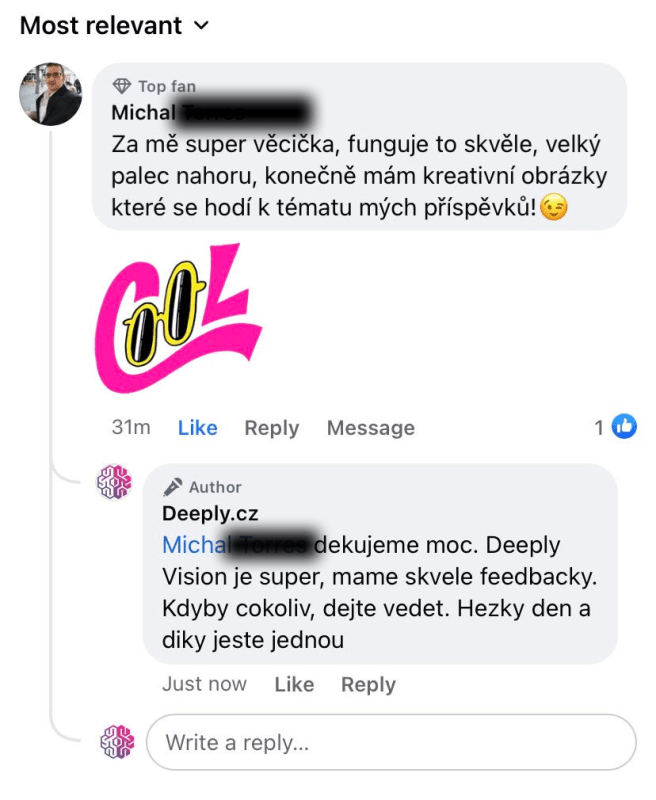Open the reaction count of 1
The height and width of the screenshot is (800, 656).
tap(599, 428)
